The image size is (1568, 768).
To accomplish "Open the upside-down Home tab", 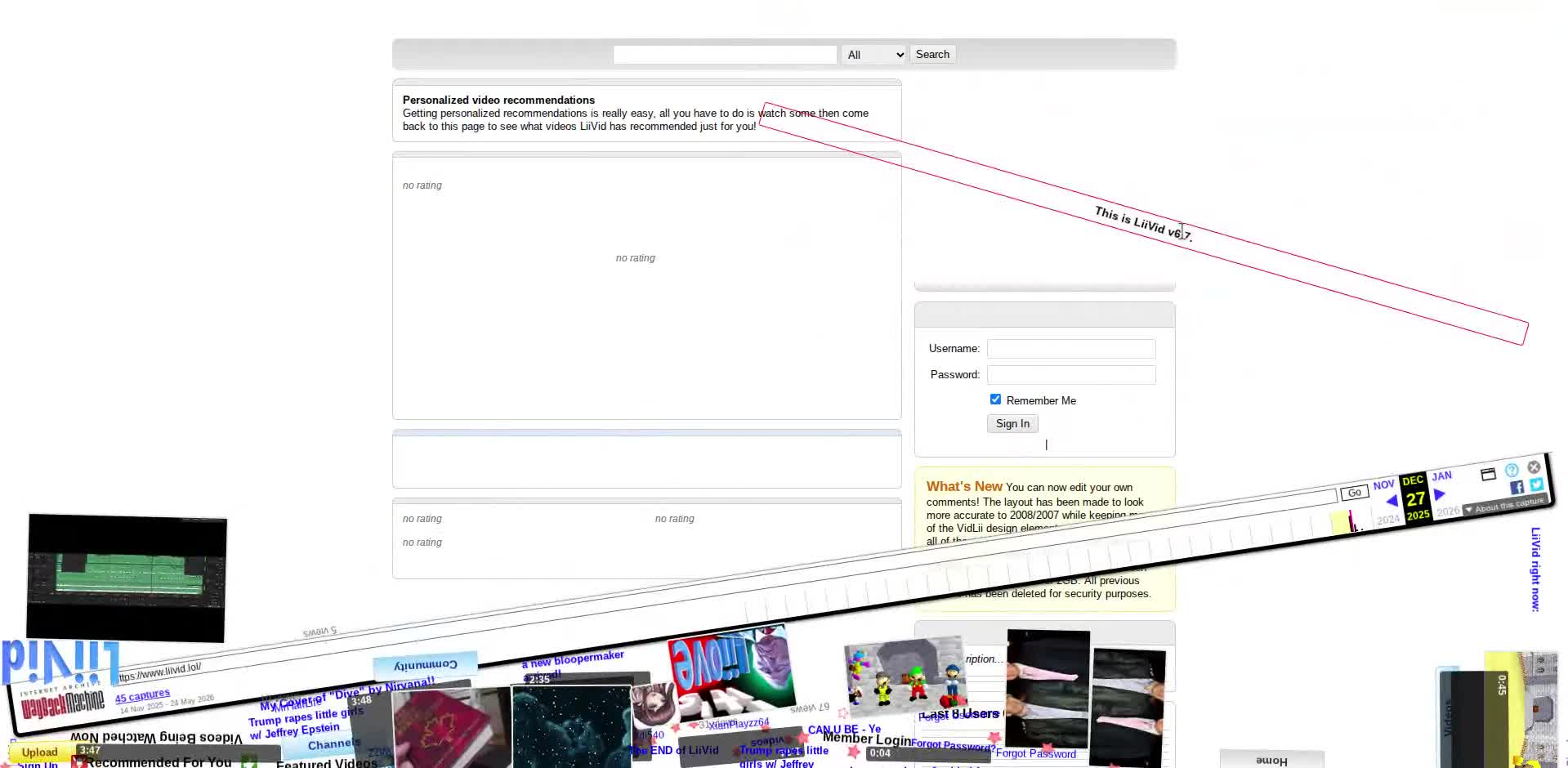I will click(1271, 760).
